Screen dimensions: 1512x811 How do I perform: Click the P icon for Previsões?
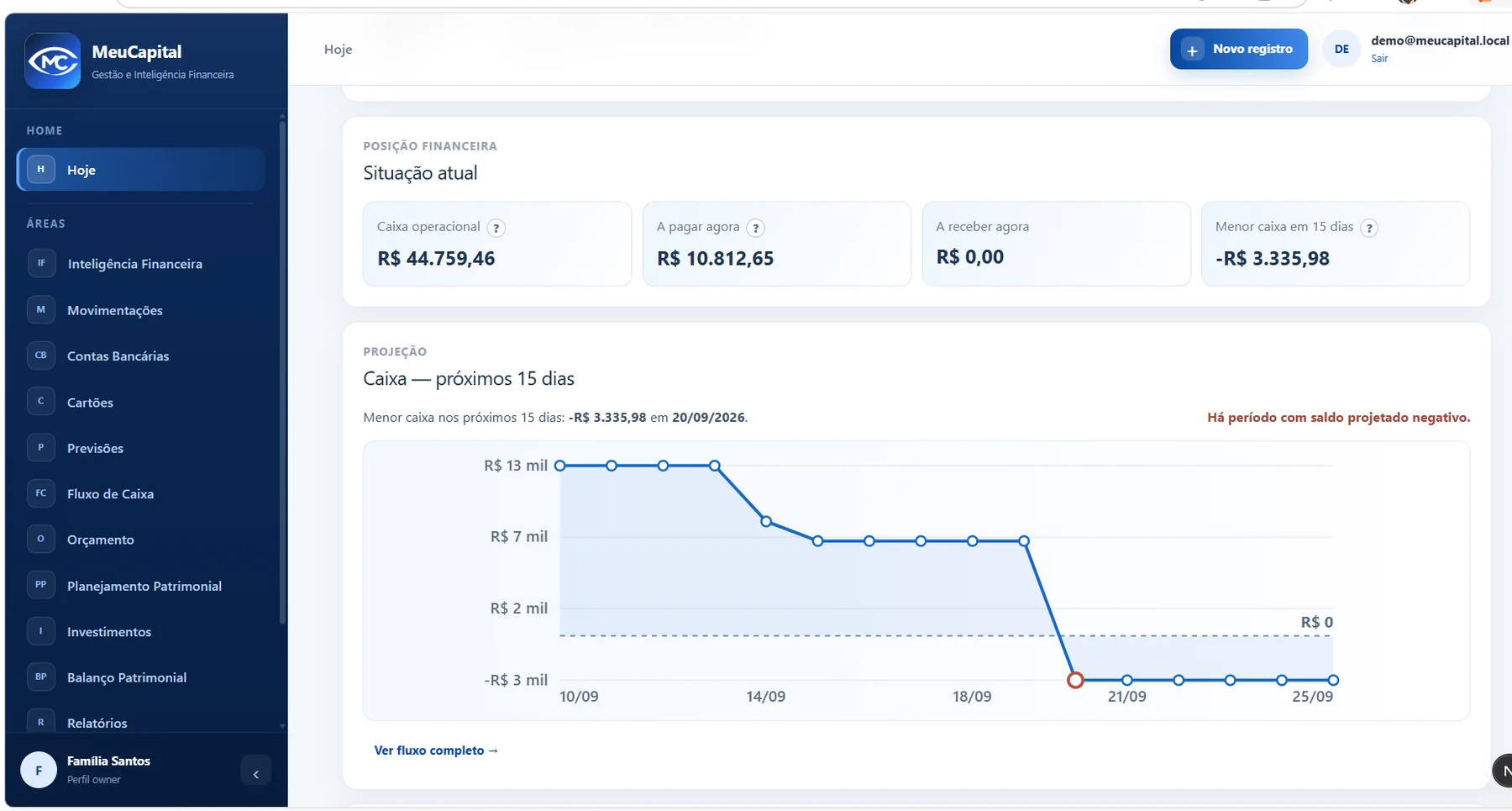[40, 447]
